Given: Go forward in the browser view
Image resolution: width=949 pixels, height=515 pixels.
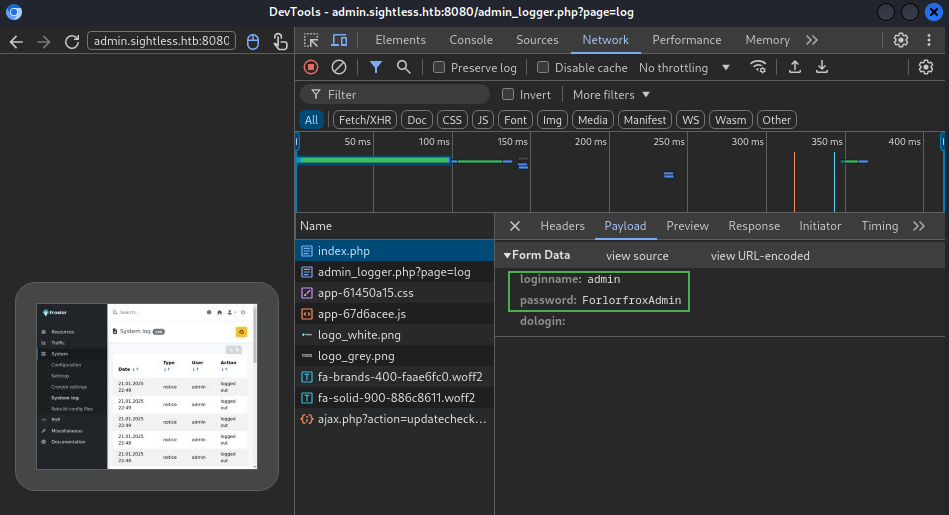Looking at the screenshot, I should point(44,41).
